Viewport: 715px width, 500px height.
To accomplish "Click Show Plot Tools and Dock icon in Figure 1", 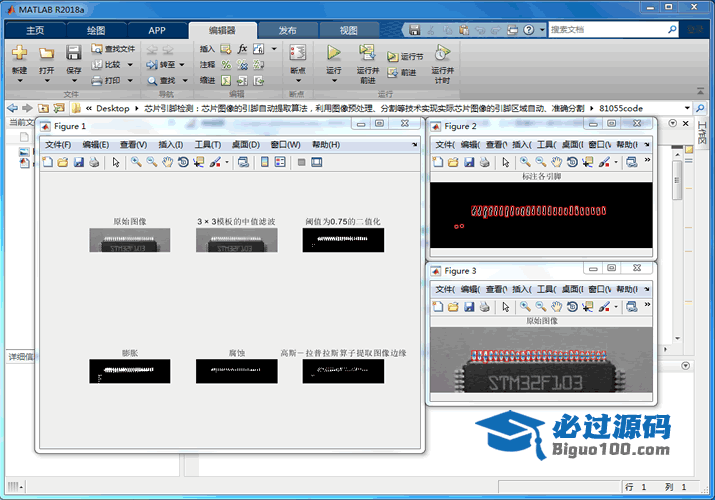I will 316,162.
